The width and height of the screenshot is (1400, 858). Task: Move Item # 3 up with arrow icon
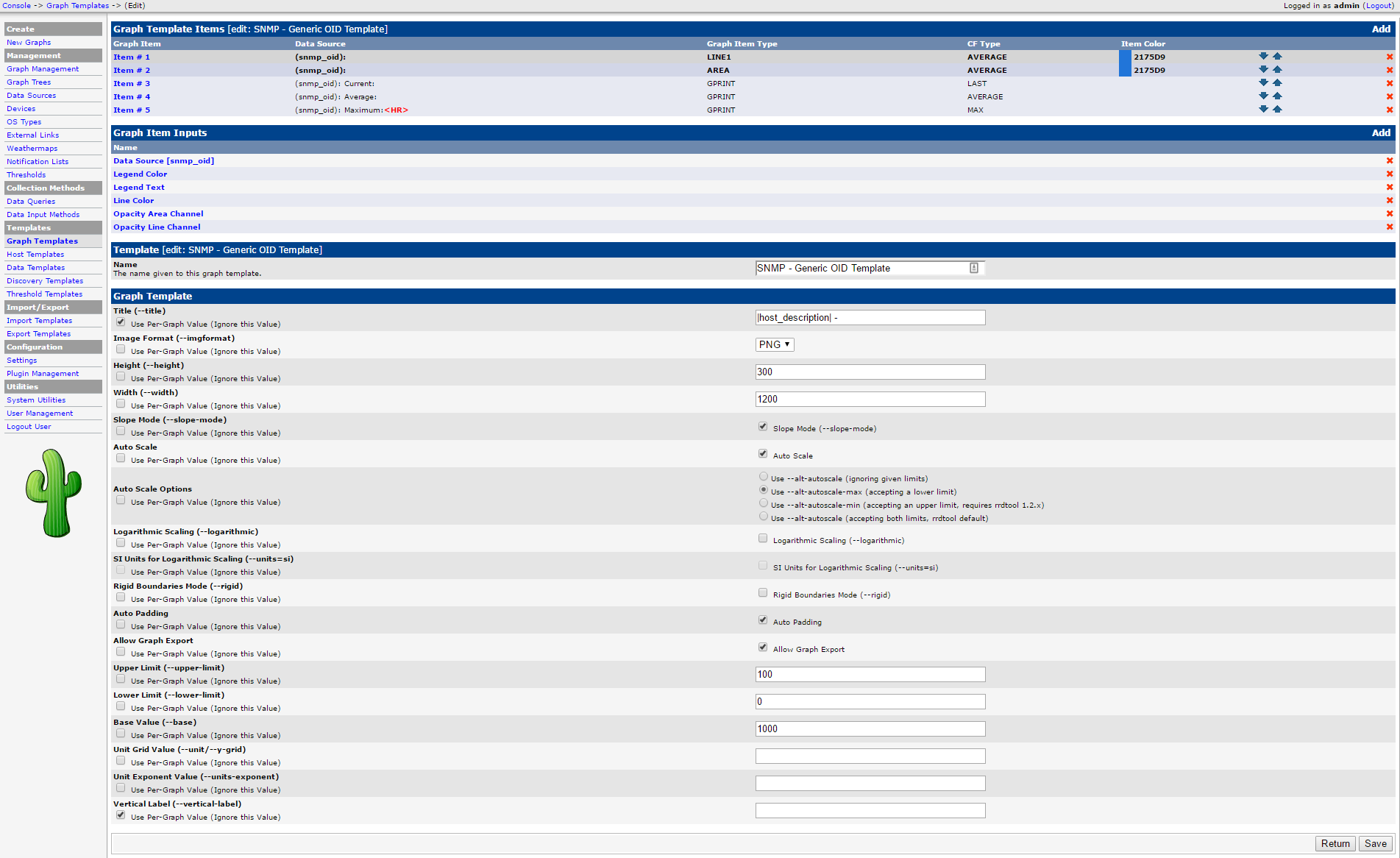coord(1277,82)
